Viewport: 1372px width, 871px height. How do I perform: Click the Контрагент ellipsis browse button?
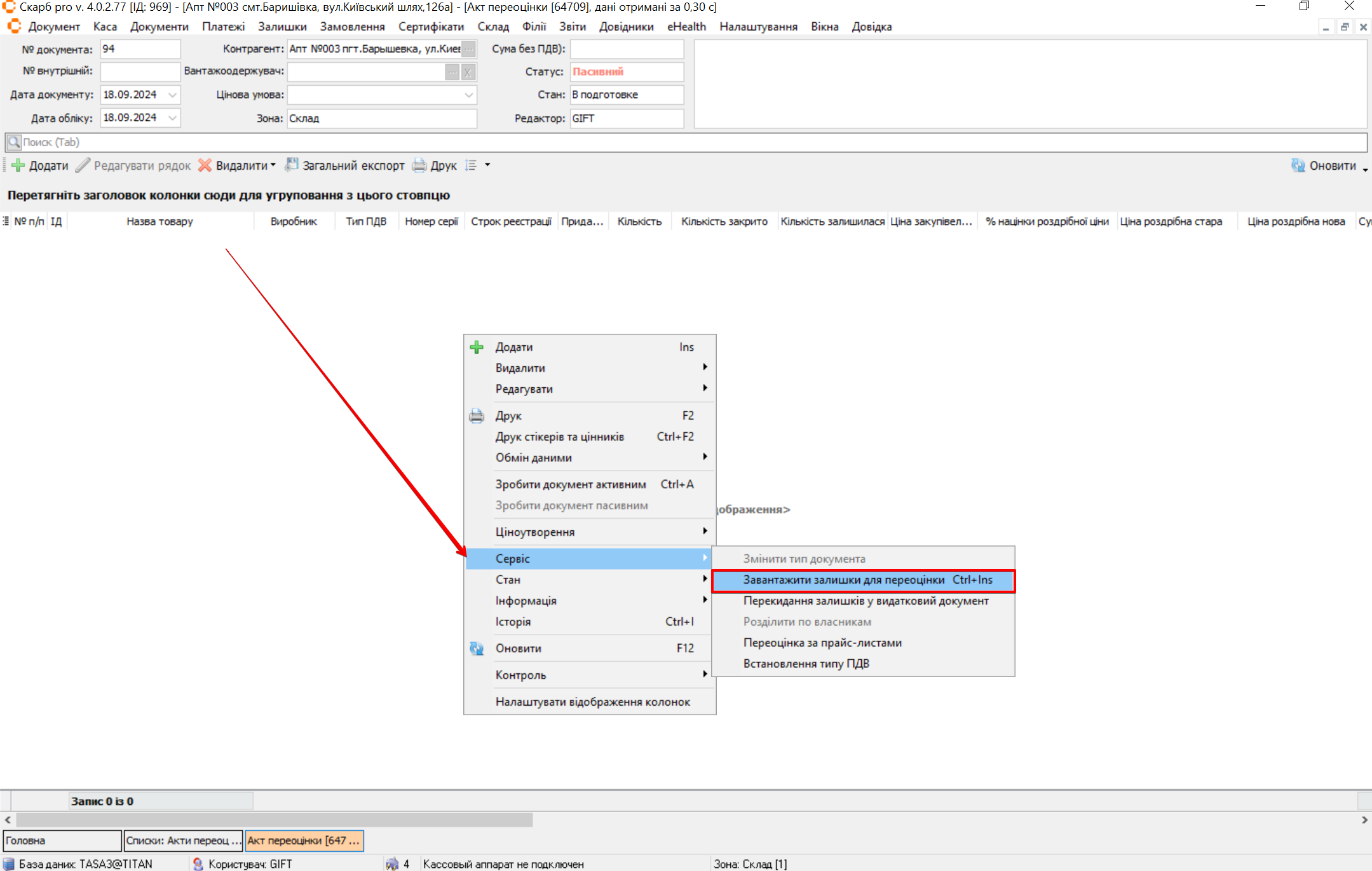[468, 49]
